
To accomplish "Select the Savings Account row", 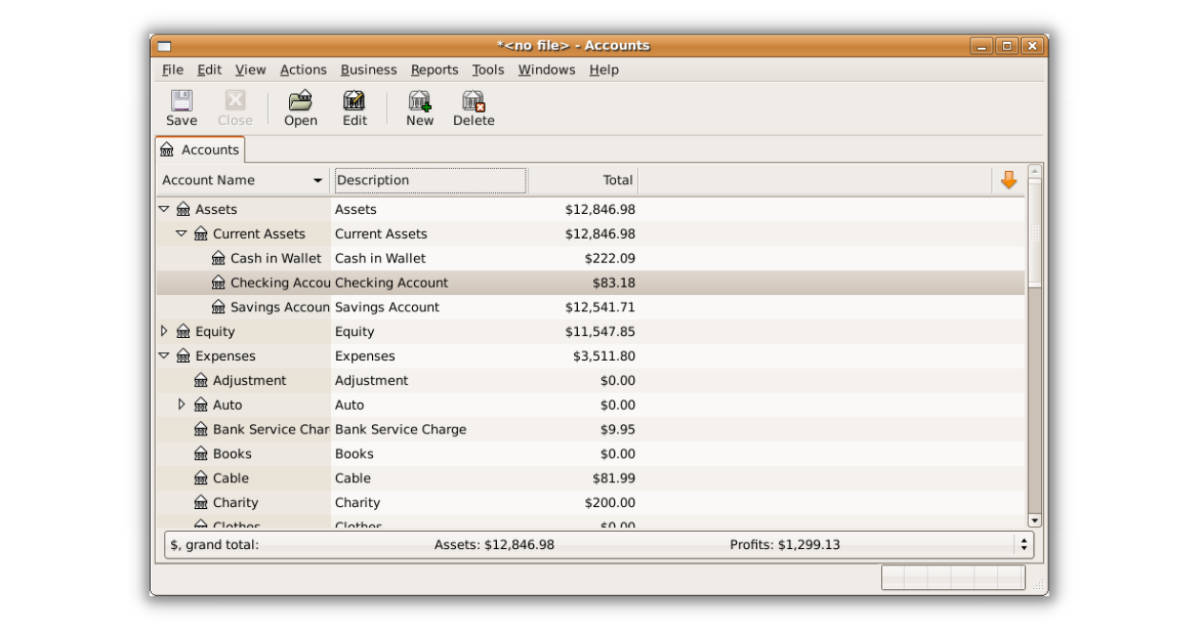I will (400, 307).
